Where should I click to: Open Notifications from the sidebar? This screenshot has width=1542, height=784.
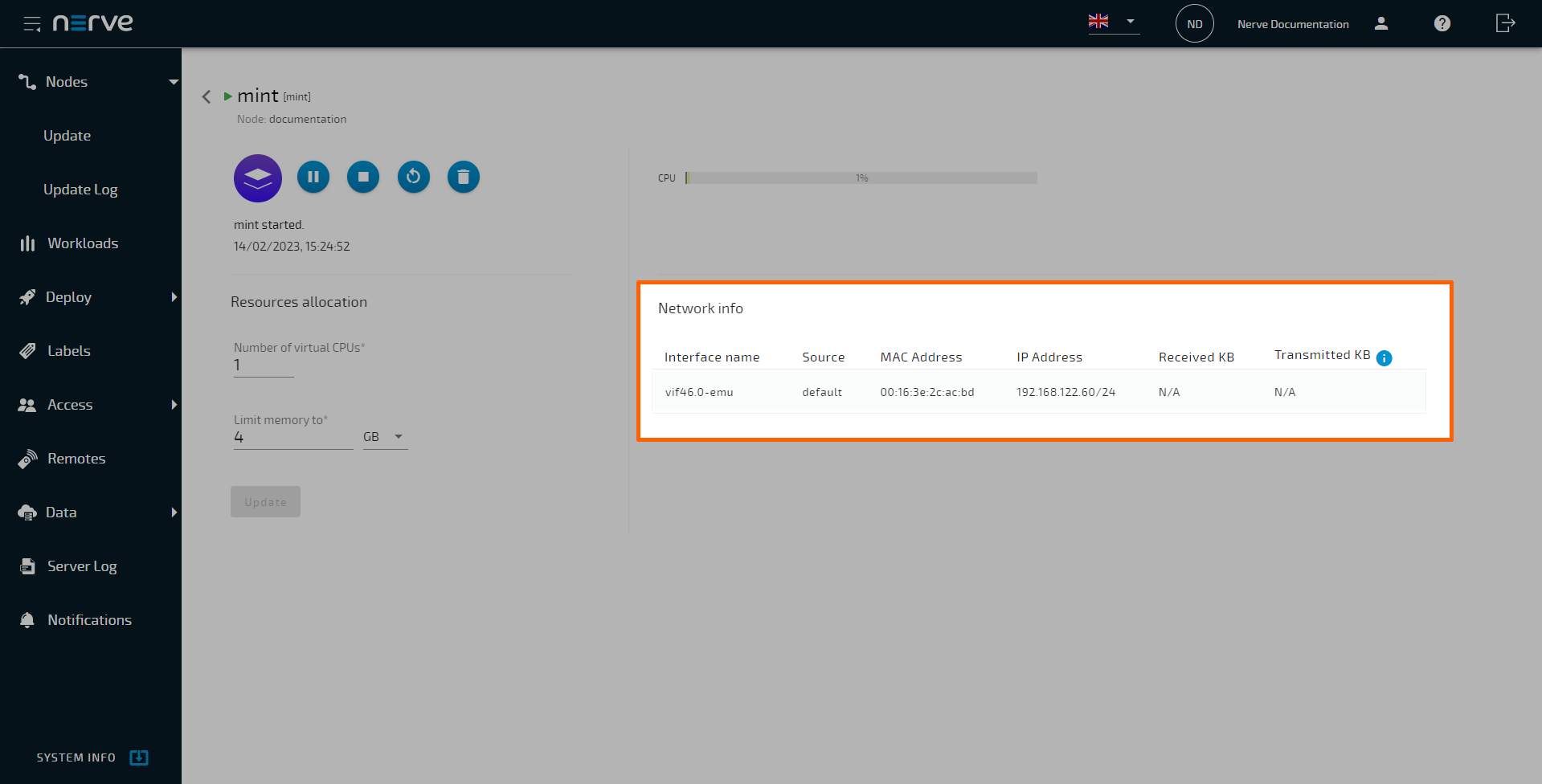[x=89, y=619]
